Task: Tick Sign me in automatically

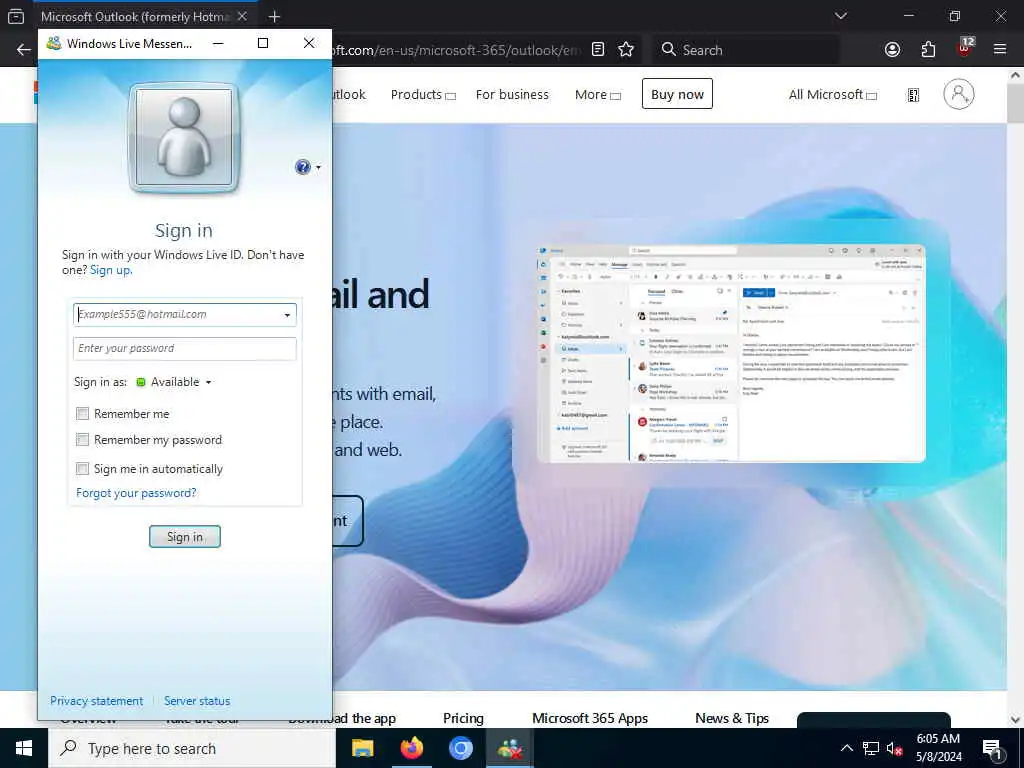Action: coord(82,468)
